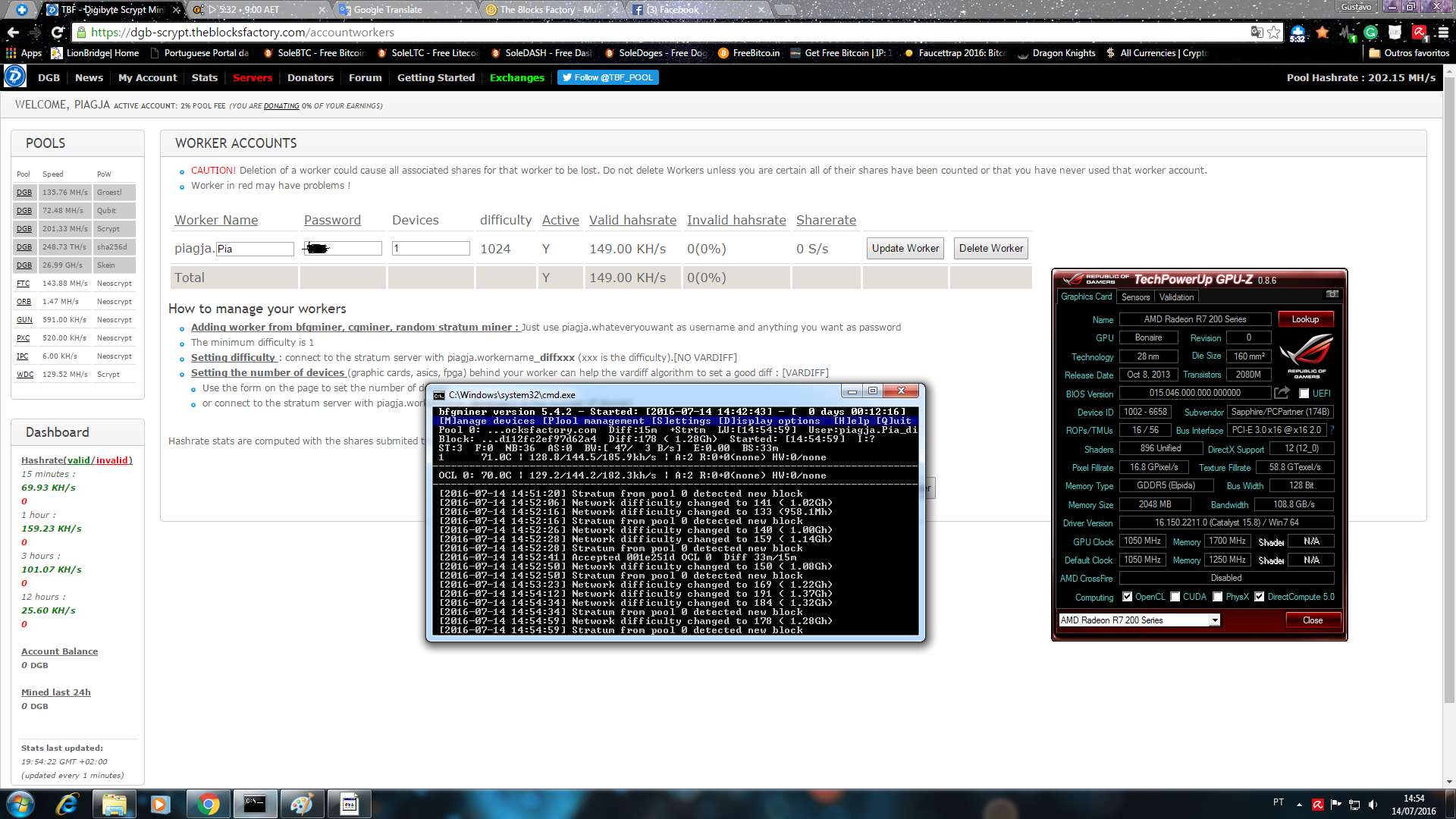Open the My Account menu item

coord(147,77)
